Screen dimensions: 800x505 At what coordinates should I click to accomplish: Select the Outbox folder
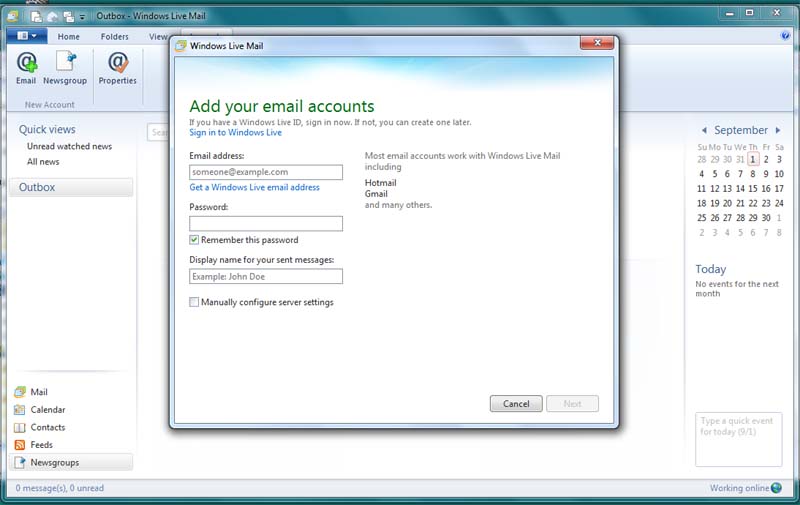tap(71, 187)
